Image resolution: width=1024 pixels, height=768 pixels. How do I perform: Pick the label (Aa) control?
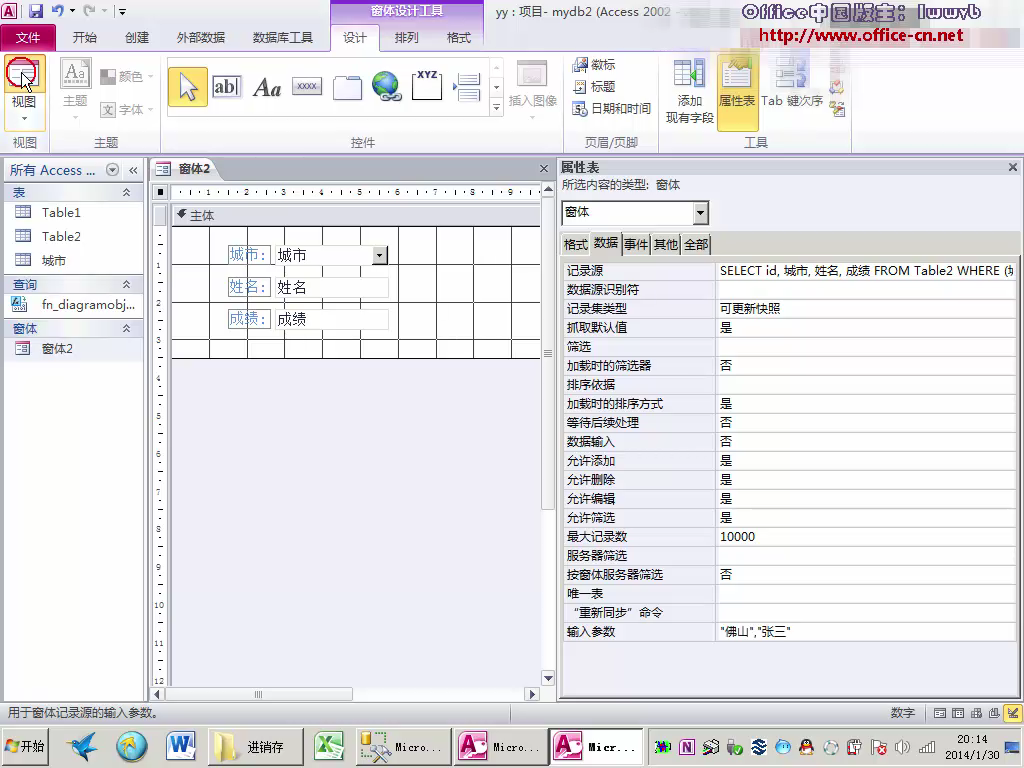tap(266, 87)
